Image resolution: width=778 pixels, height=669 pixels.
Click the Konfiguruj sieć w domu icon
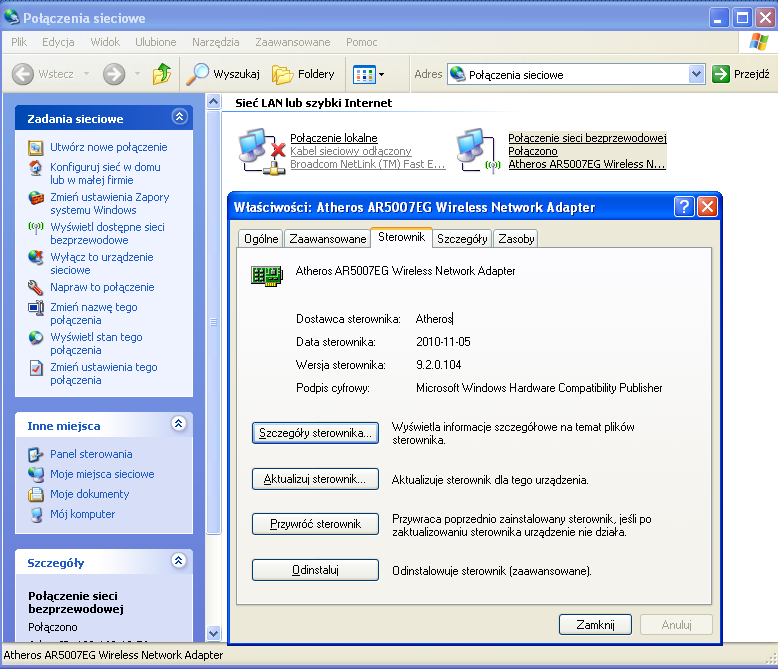click(36, 168)
